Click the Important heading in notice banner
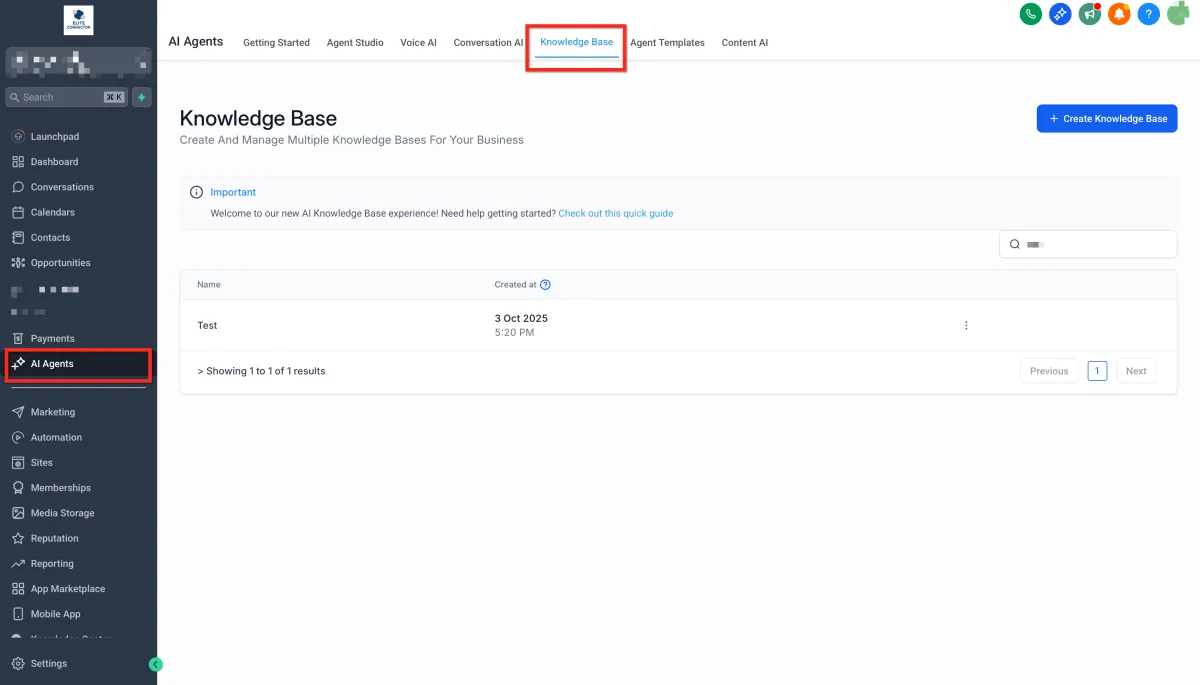The image size is (1200, 685). 233,192
